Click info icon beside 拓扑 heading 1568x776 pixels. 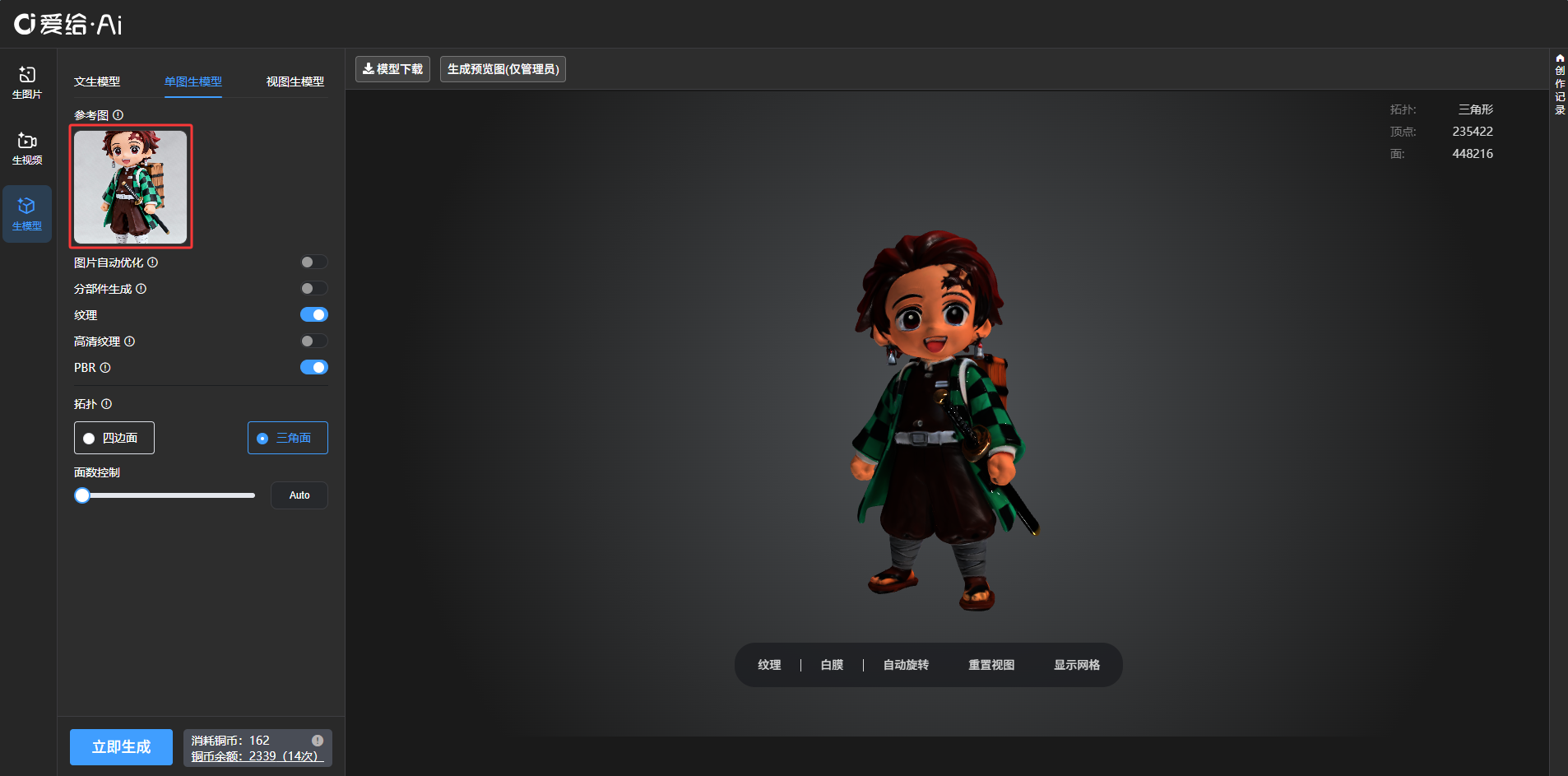tap(107, 404)
